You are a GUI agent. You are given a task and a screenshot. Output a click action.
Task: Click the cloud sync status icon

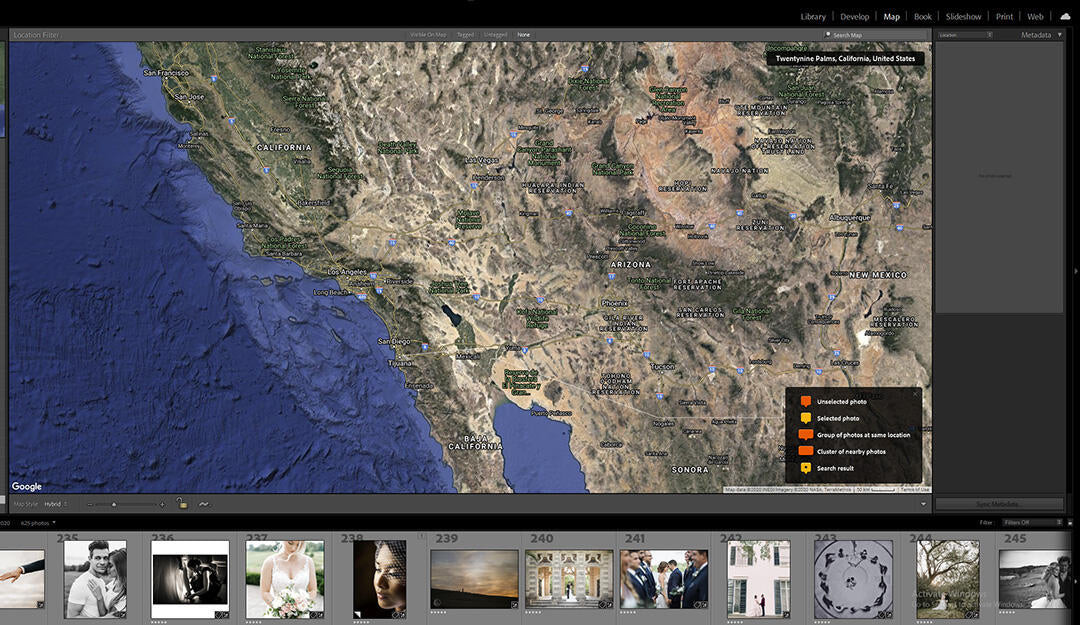click(1065, 17)
